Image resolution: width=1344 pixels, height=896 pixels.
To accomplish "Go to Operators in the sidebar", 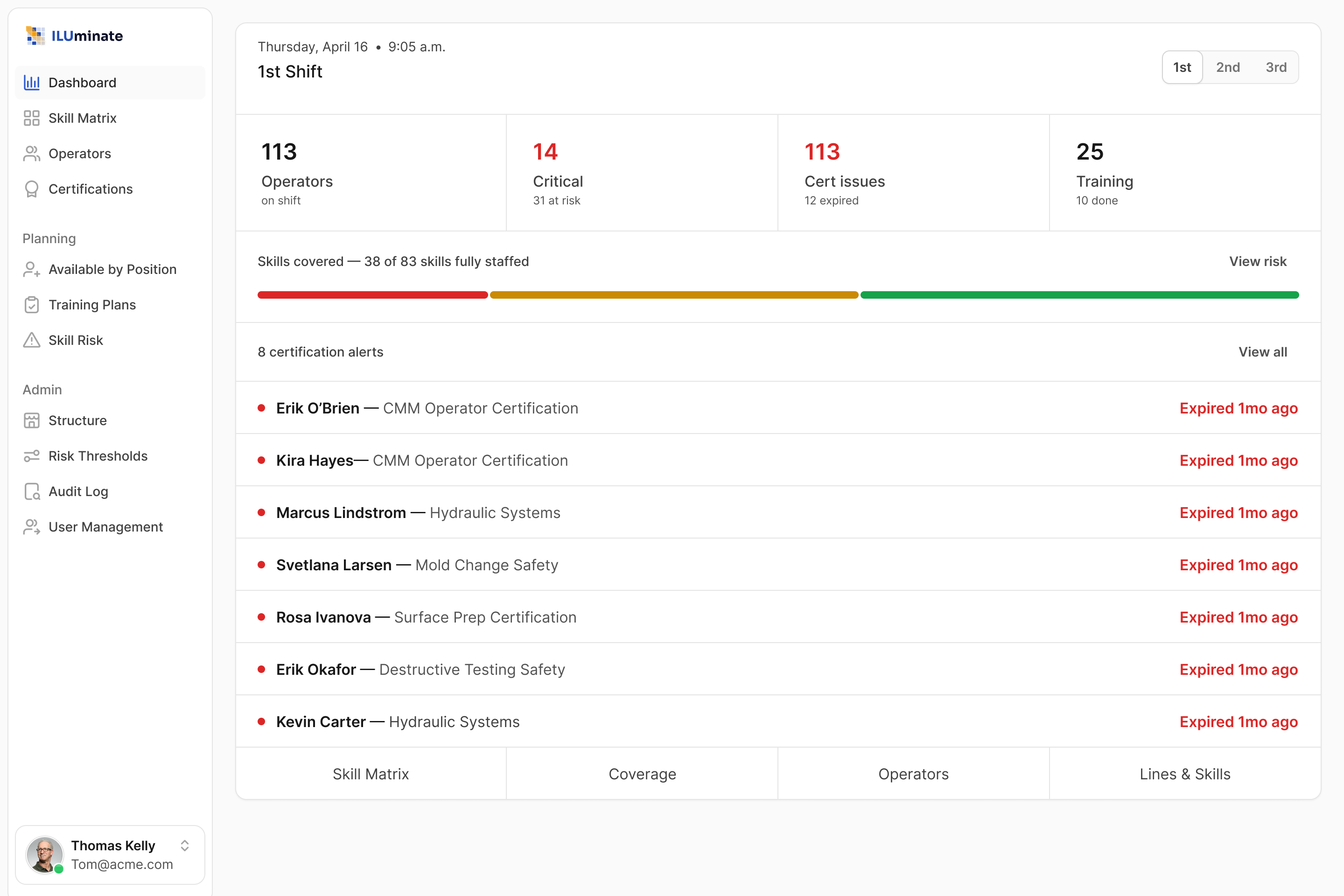I will 110,154.
